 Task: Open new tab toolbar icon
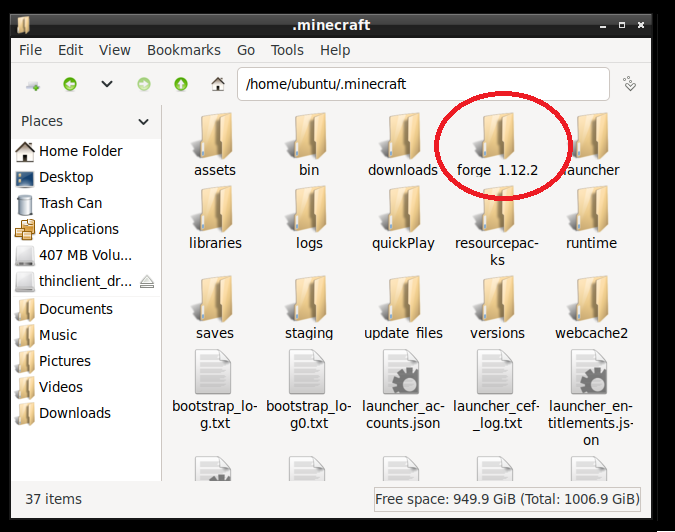[x=33, y=85]
